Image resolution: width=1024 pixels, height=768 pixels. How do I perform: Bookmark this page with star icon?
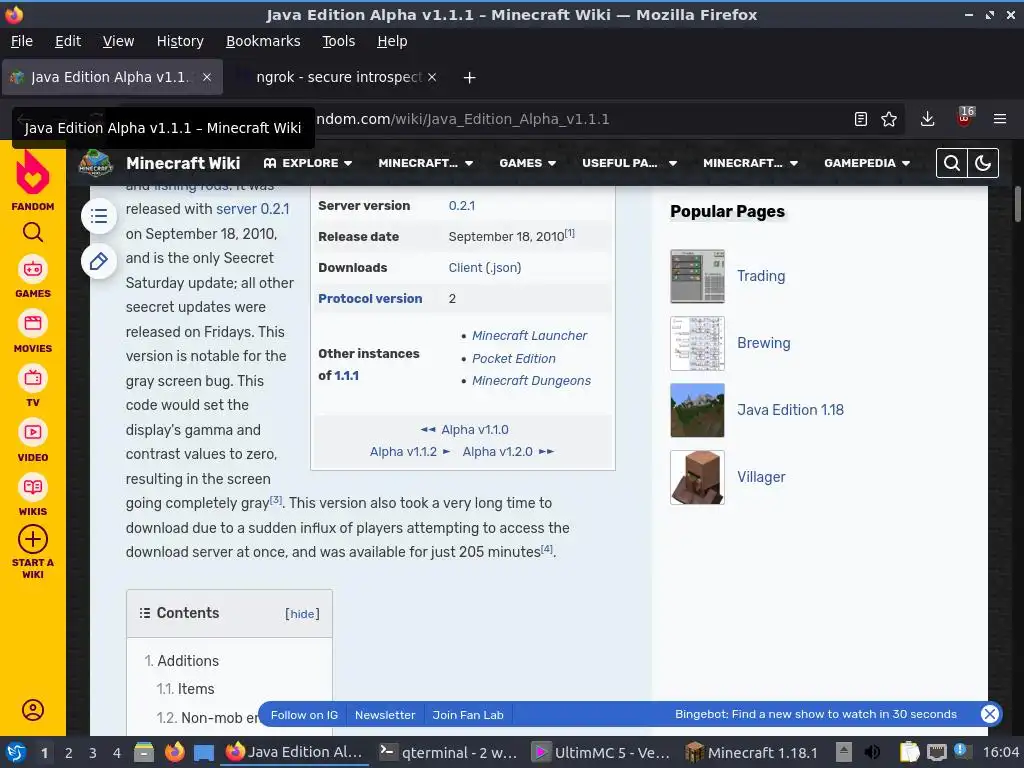(x=889, y=119)
